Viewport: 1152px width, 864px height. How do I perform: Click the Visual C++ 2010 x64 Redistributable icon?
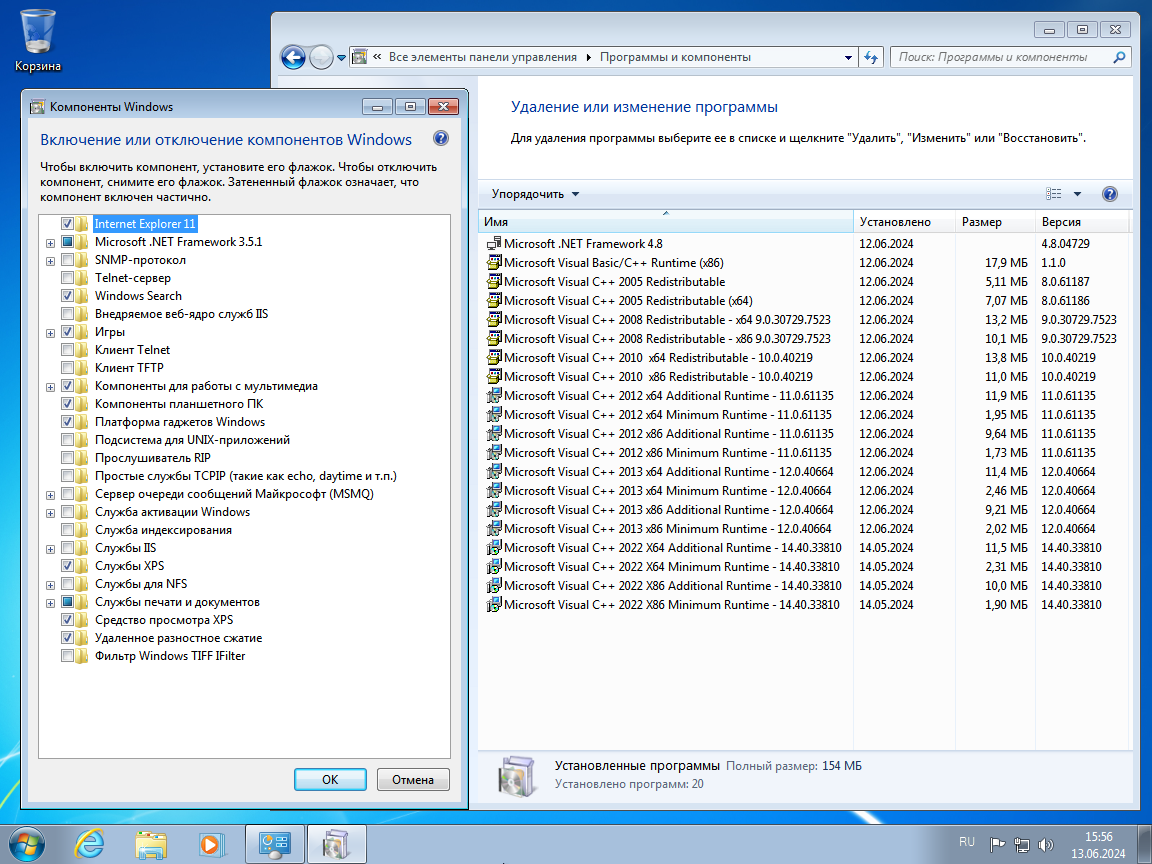click(494, 358)
